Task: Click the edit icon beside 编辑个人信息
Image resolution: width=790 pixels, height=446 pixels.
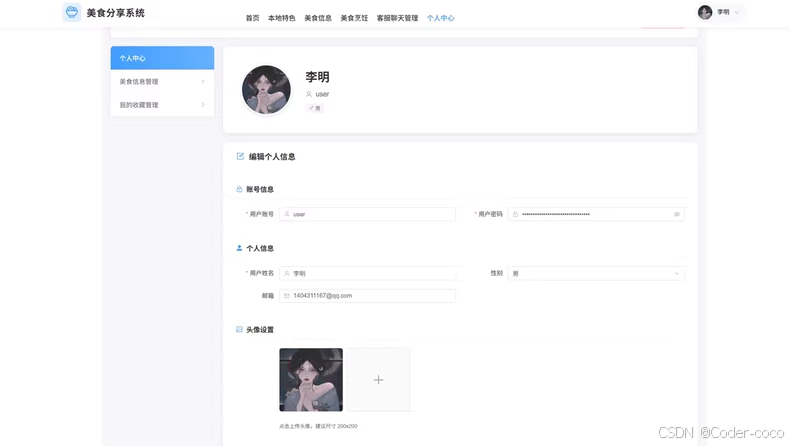Action: (x=240, y=156)
